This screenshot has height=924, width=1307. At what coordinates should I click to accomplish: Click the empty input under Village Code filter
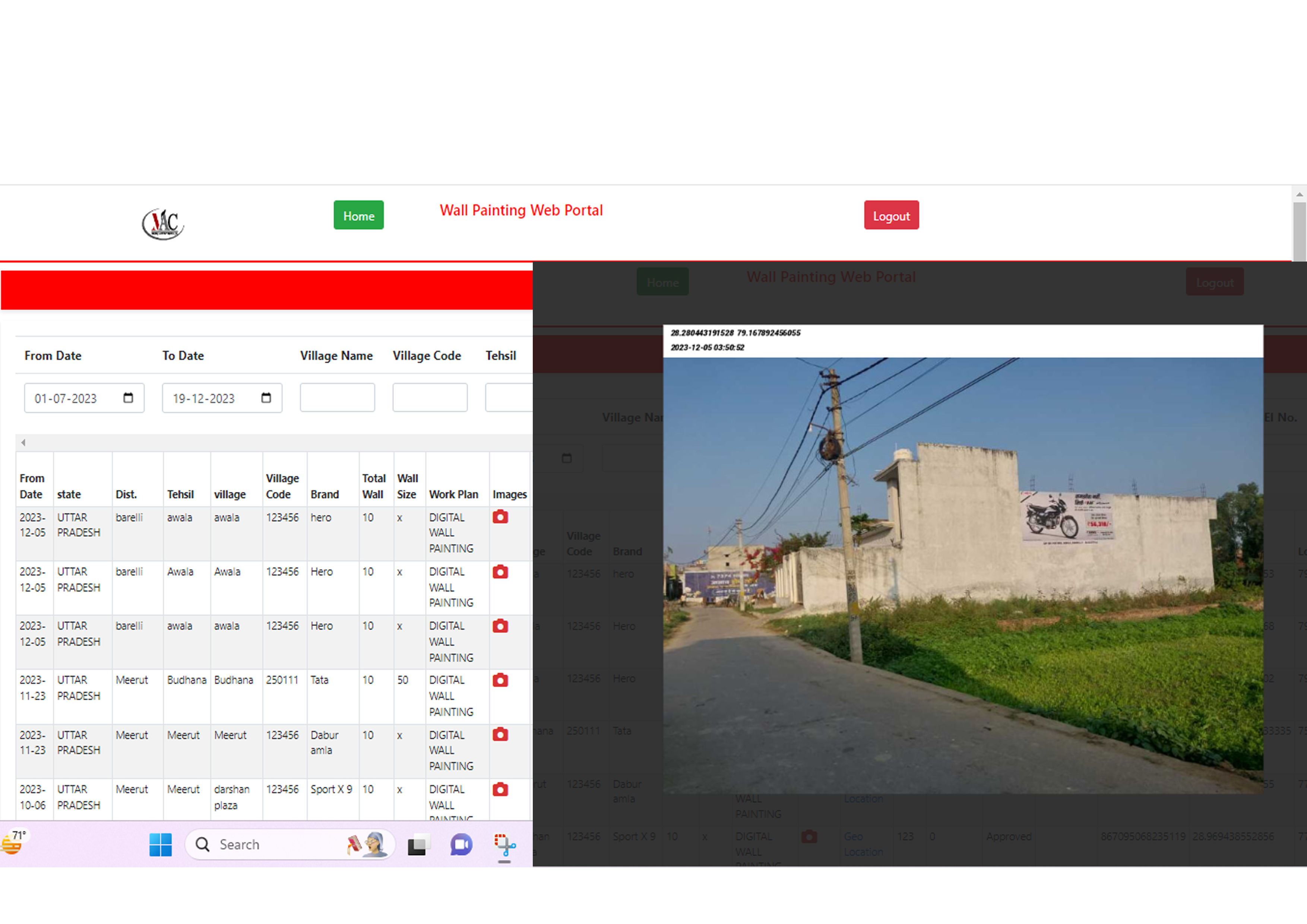(430, 398)
